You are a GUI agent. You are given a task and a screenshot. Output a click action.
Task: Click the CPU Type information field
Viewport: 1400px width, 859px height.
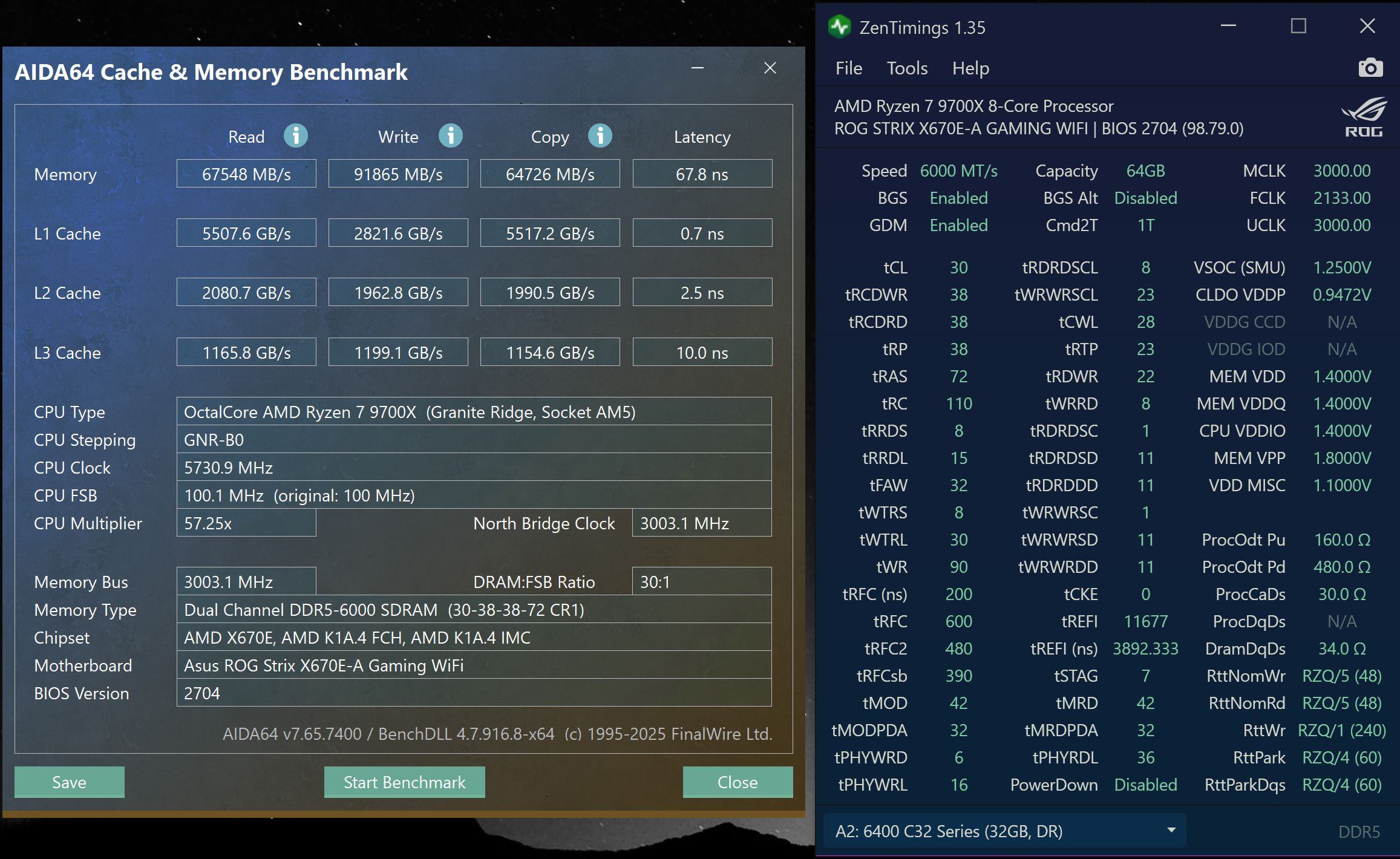(474, 412)
